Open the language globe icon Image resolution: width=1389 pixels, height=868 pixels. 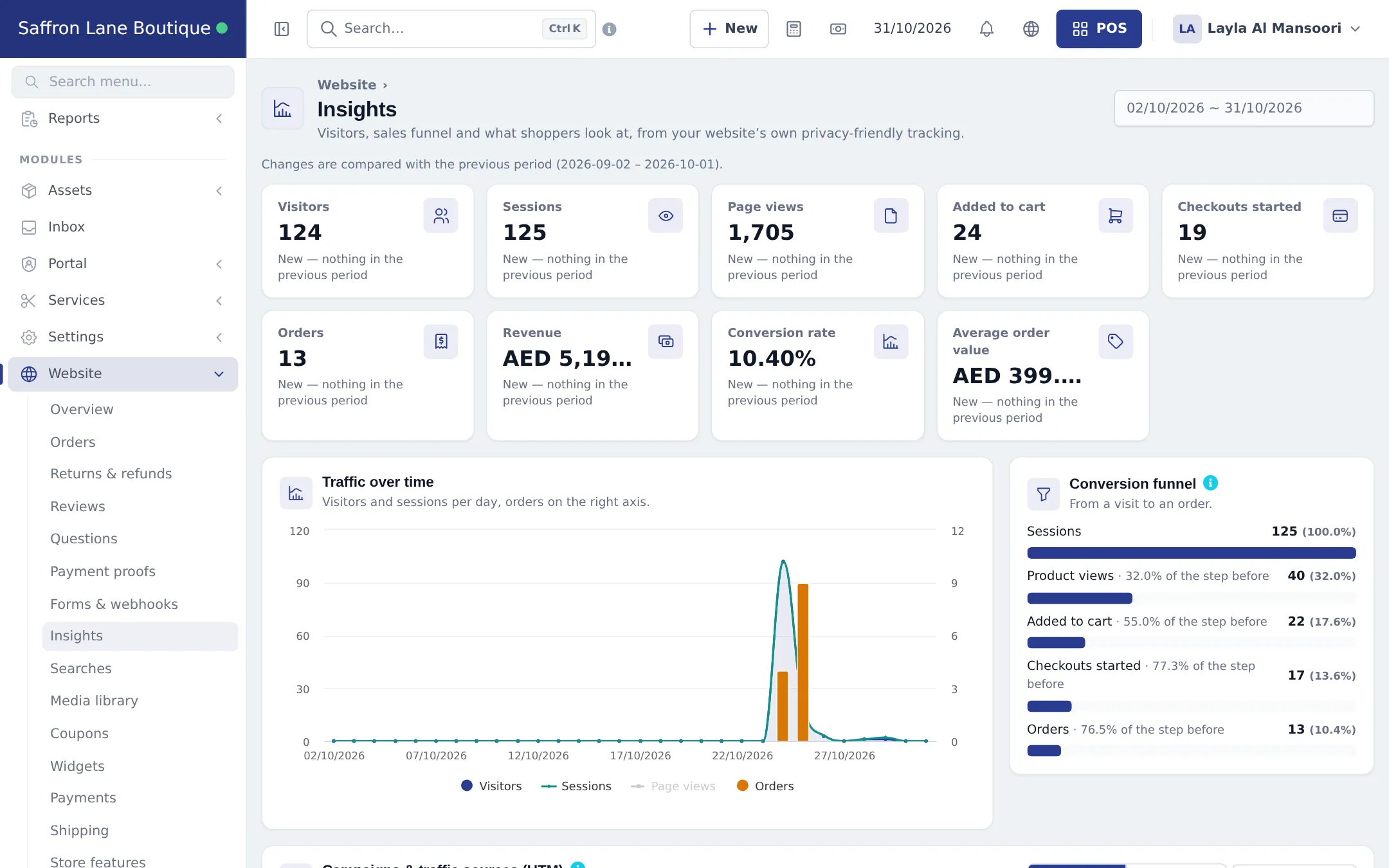[1031, 29]
